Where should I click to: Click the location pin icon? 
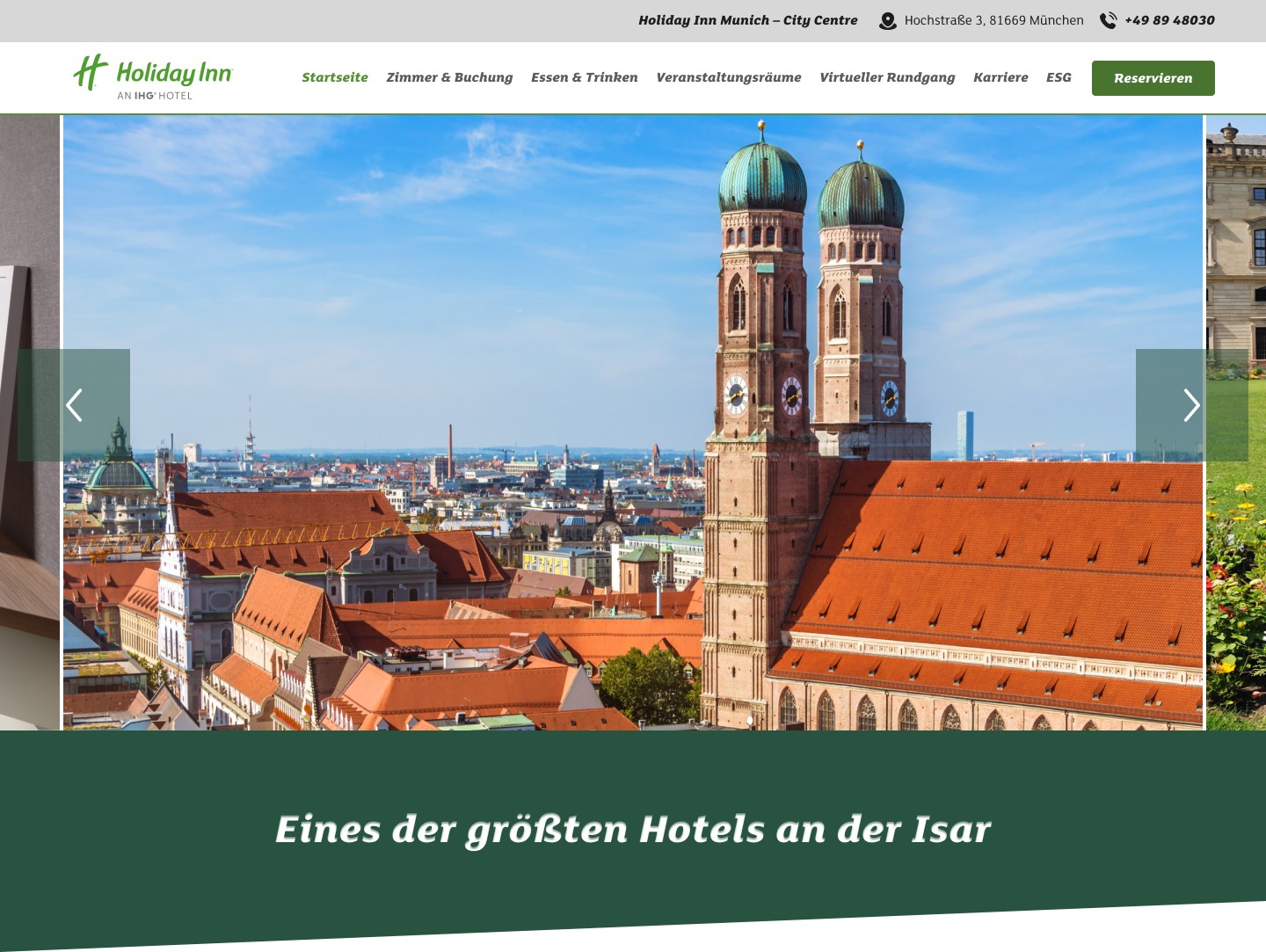[888, 20]
